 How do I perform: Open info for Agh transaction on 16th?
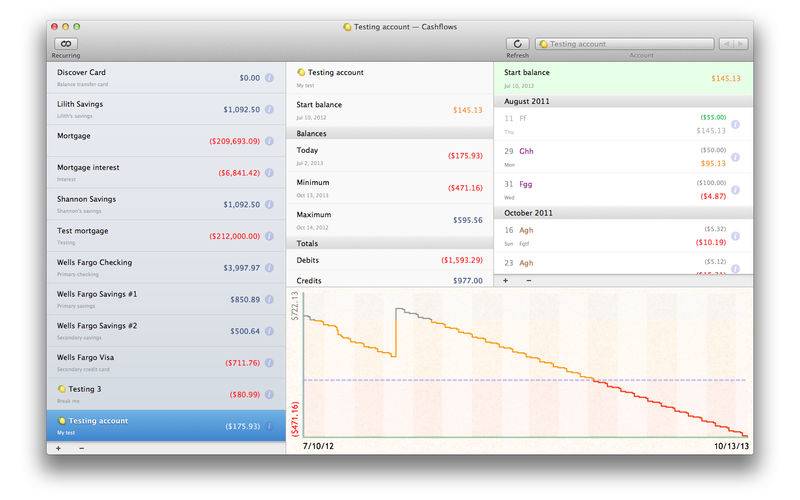735,236
